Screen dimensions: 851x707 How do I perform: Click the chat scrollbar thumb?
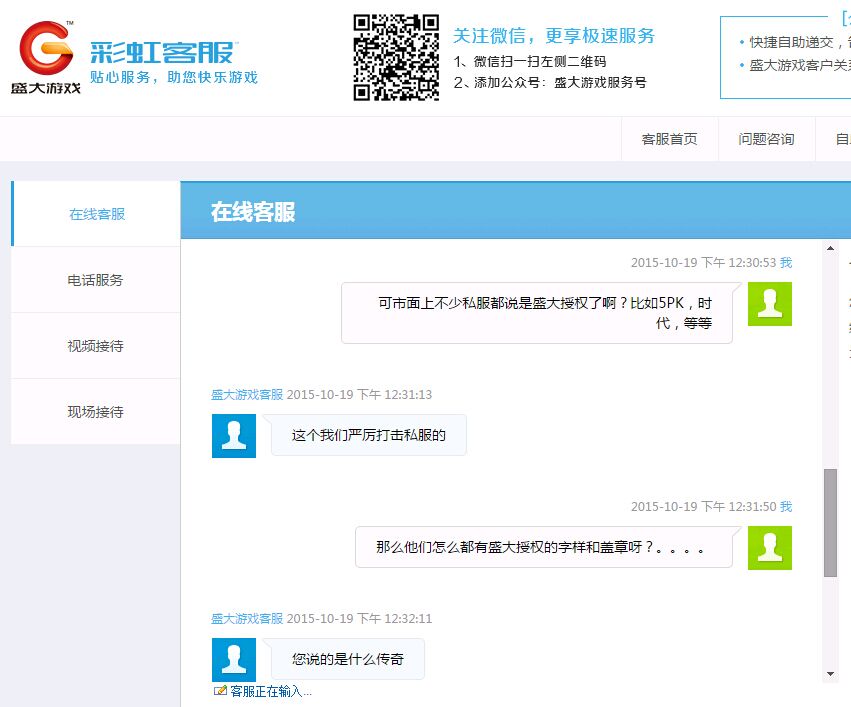(830, 522)
